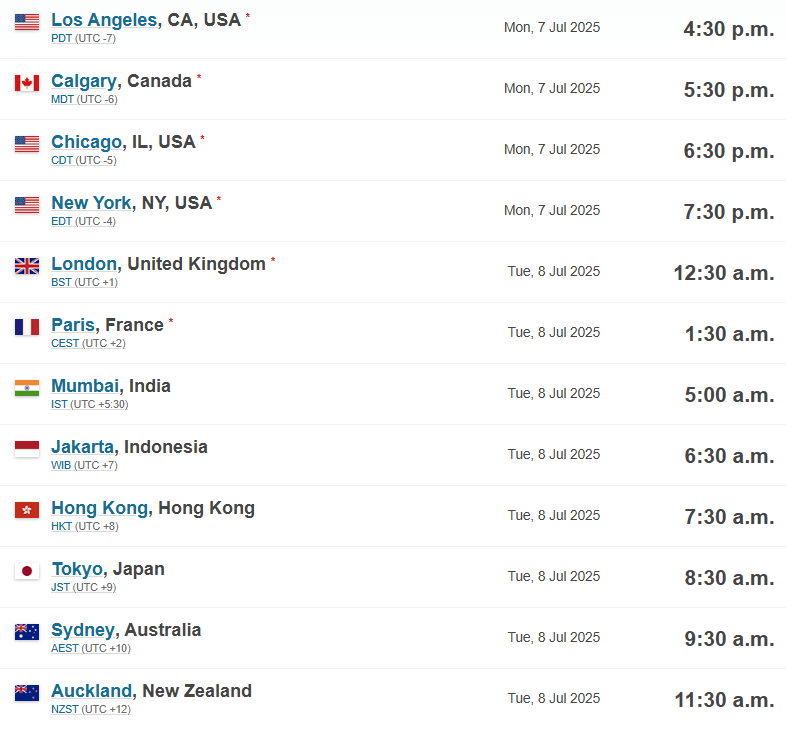Select the Japanese flag next to Tokyo
Viewport: 786px width, 730px height.
click(x=27, y=571)
